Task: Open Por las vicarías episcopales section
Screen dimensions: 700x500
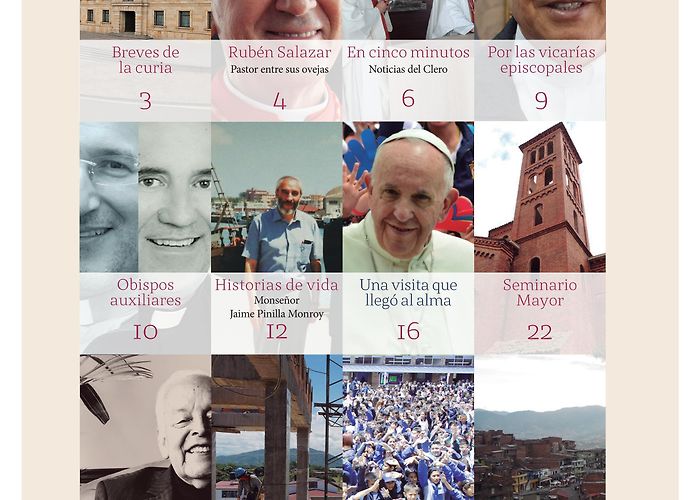Action: click(541, 60)
